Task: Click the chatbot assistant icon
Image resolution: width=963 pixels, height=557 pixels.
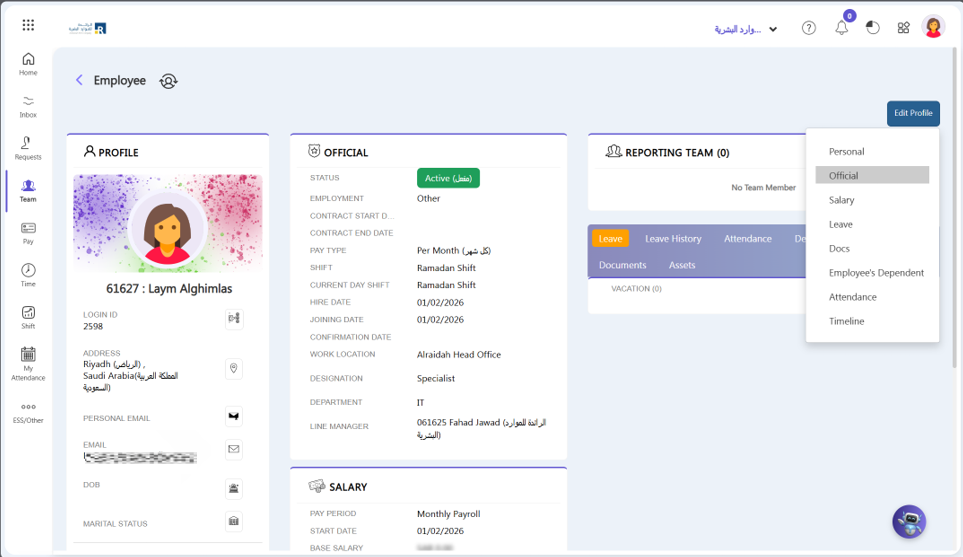Action: pyautogui.click(x=909, y=521)
